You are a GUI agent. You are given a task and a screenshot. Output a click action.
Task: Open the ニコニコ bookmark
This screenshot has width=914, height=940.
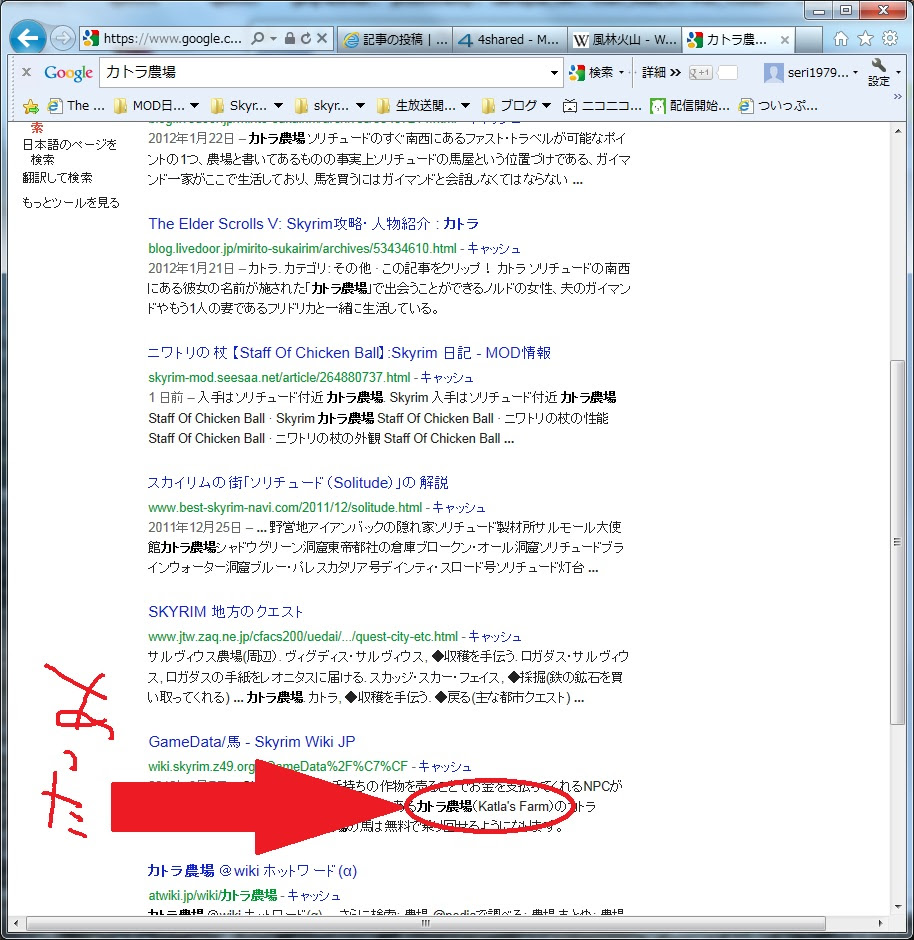[602, 106]
